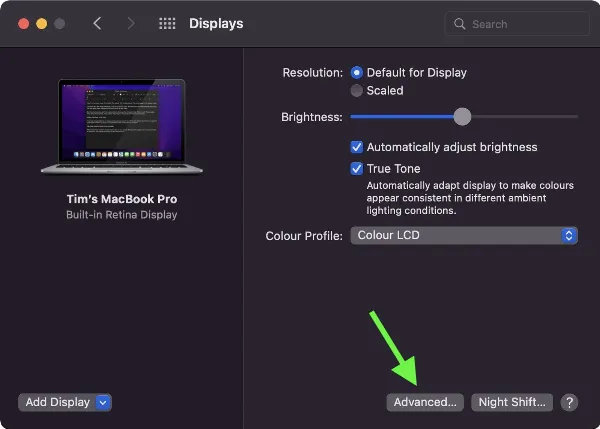
Task: Open the Night Shift… settings
Action: pyautogui.click(x=512, y=402)
